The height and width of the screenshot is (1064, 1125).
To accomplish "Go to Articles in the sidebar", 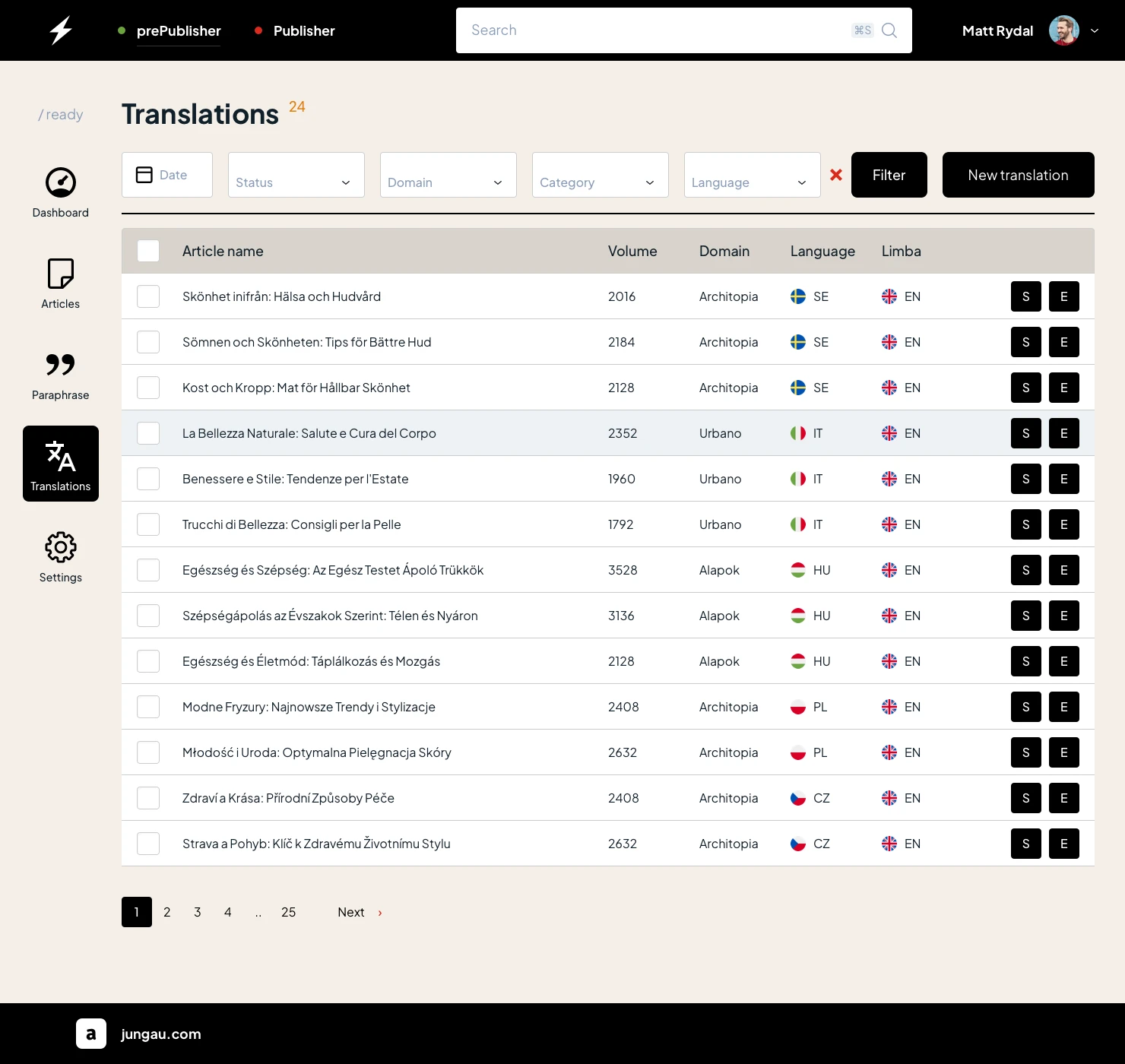I will pos(61,283).
